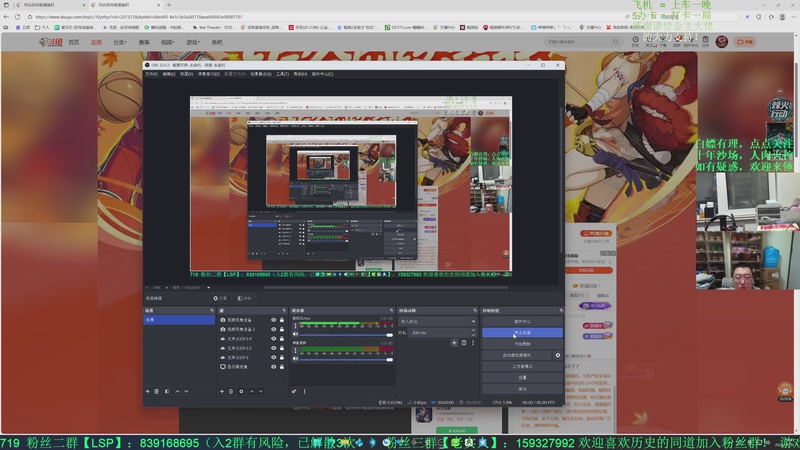Click the settings button in Controls
The height and width of the screenshot is (450, 800).
(x=522, y=378)
